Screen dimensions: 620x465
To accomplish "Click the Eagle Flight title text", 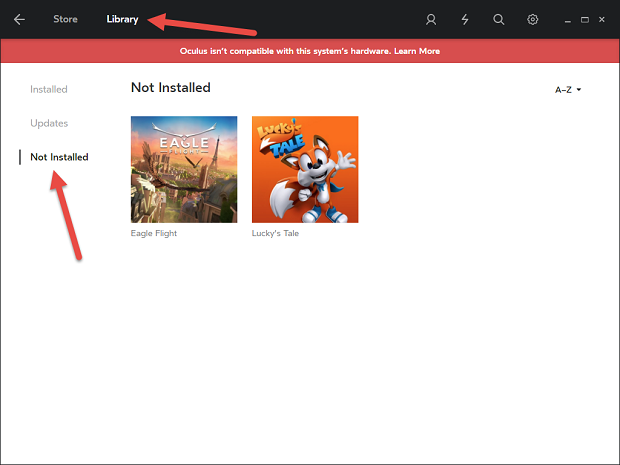I will tap(154, 233).
